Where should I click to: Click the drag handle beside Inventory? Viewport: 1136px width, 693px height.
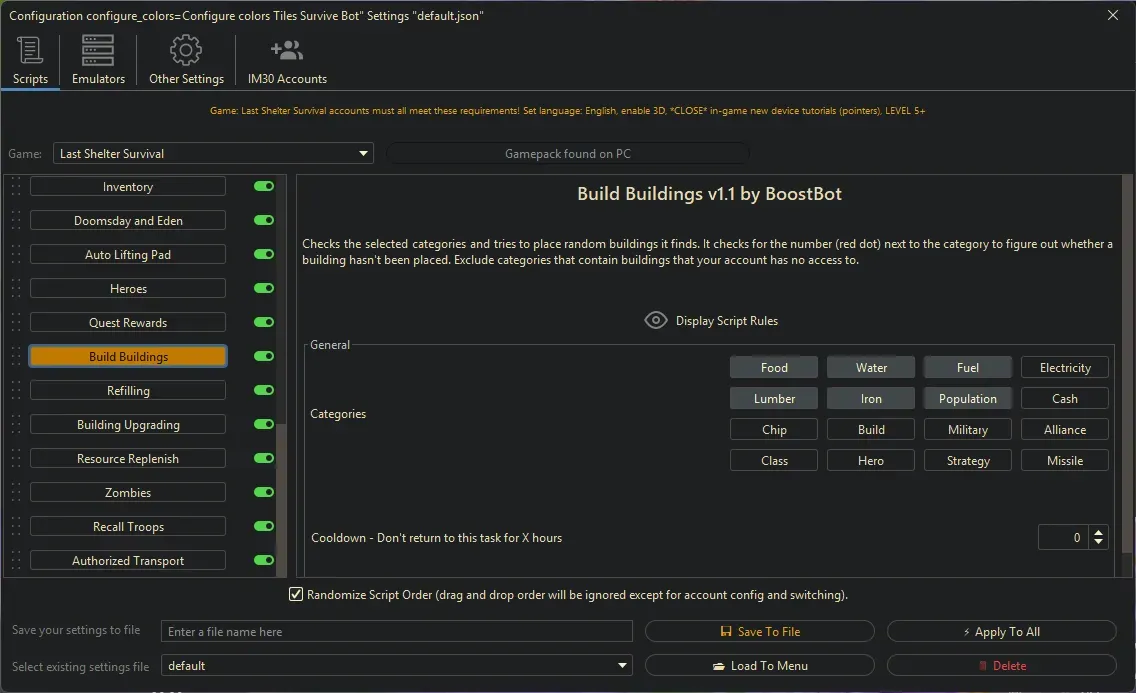tap(16, 187)
